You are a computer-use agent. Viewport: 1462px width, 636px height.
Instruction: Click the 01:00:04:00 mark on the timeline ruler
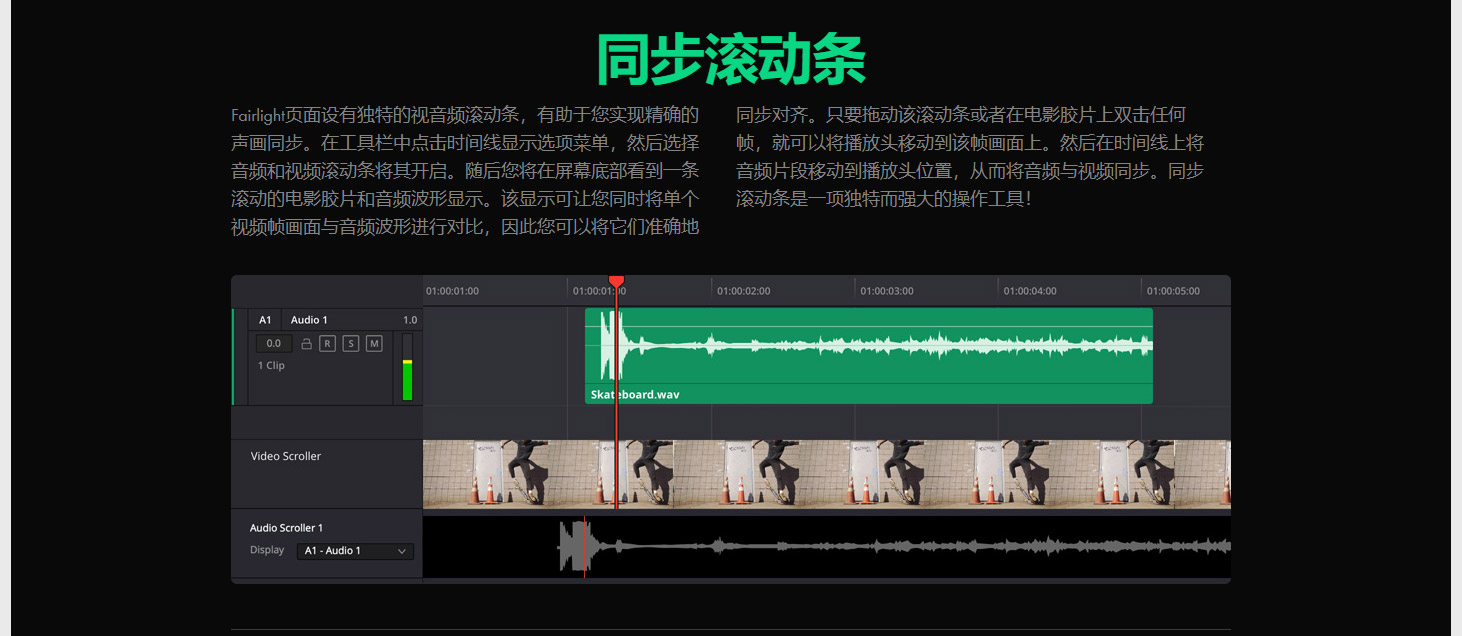1029,291
